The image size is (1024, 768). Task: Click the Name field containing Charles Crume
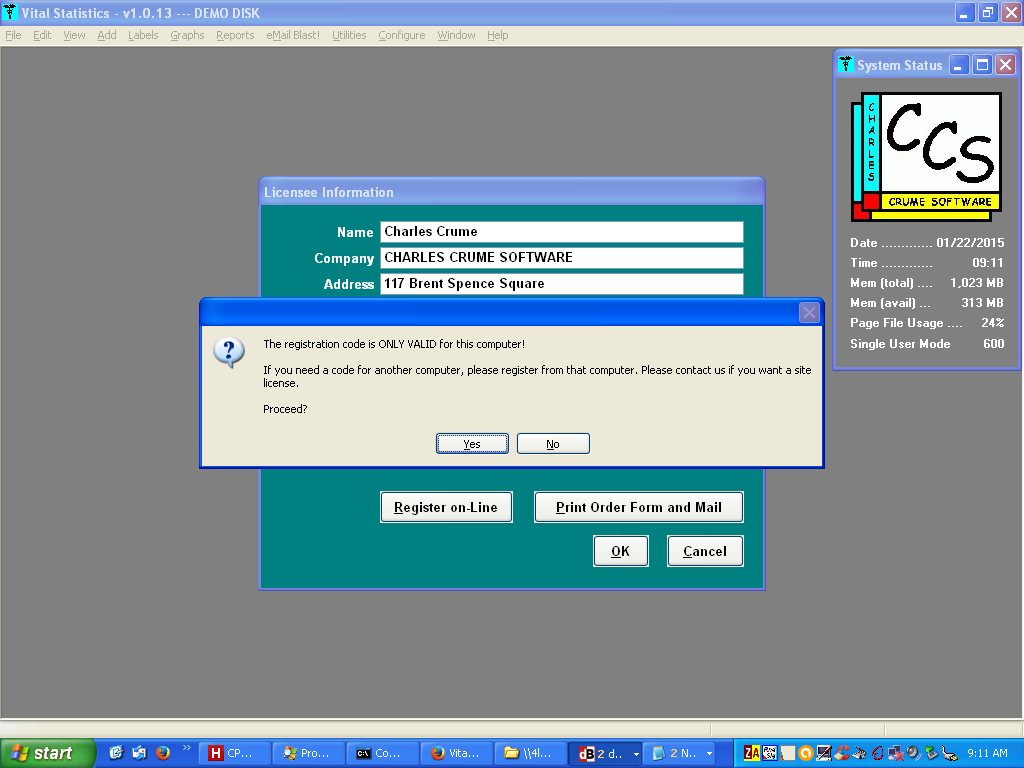point(562,232)
